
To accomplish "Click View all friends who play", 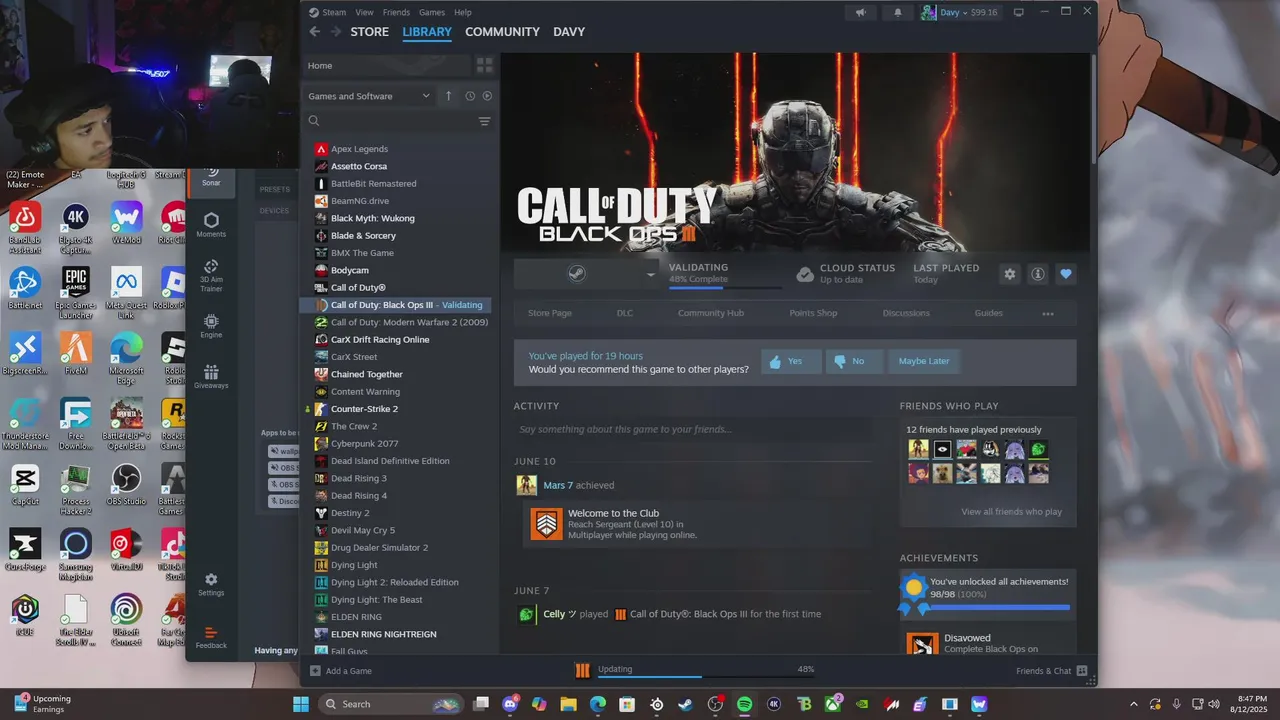I will tap(1012, 512).
